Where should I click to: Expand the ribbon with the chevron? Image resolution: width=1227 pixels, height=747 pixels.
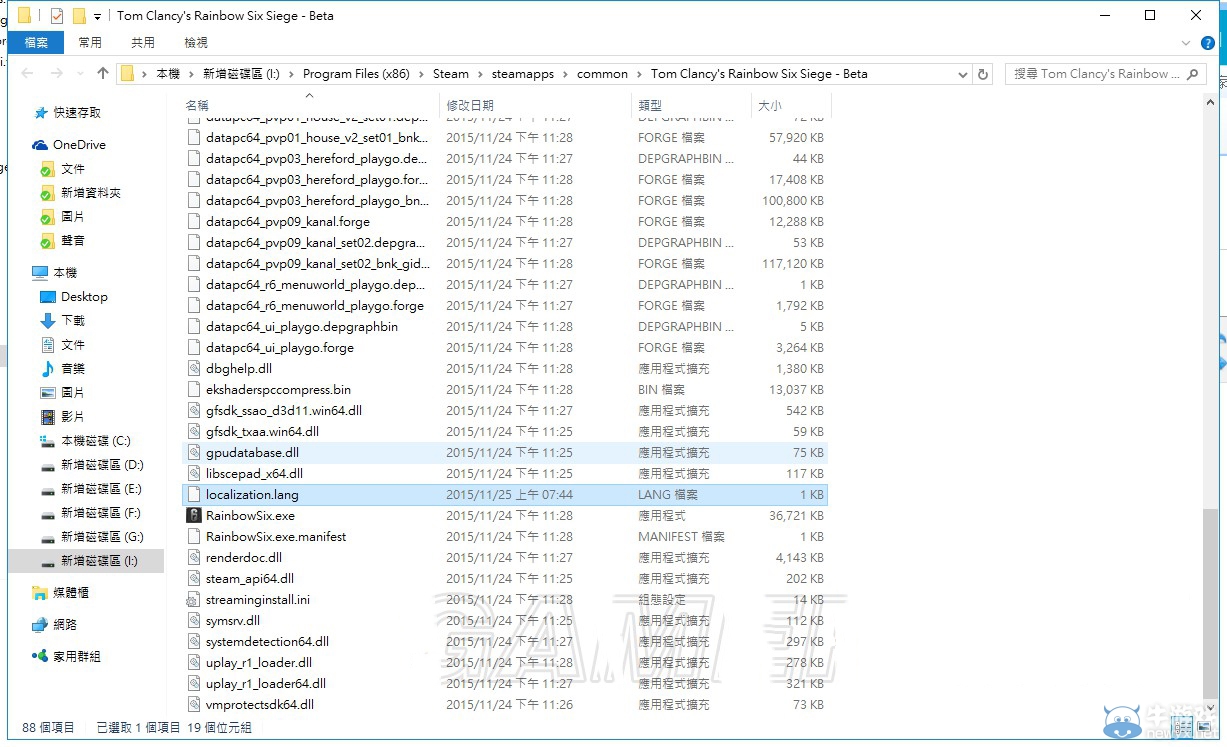[x=1185, y=43]
